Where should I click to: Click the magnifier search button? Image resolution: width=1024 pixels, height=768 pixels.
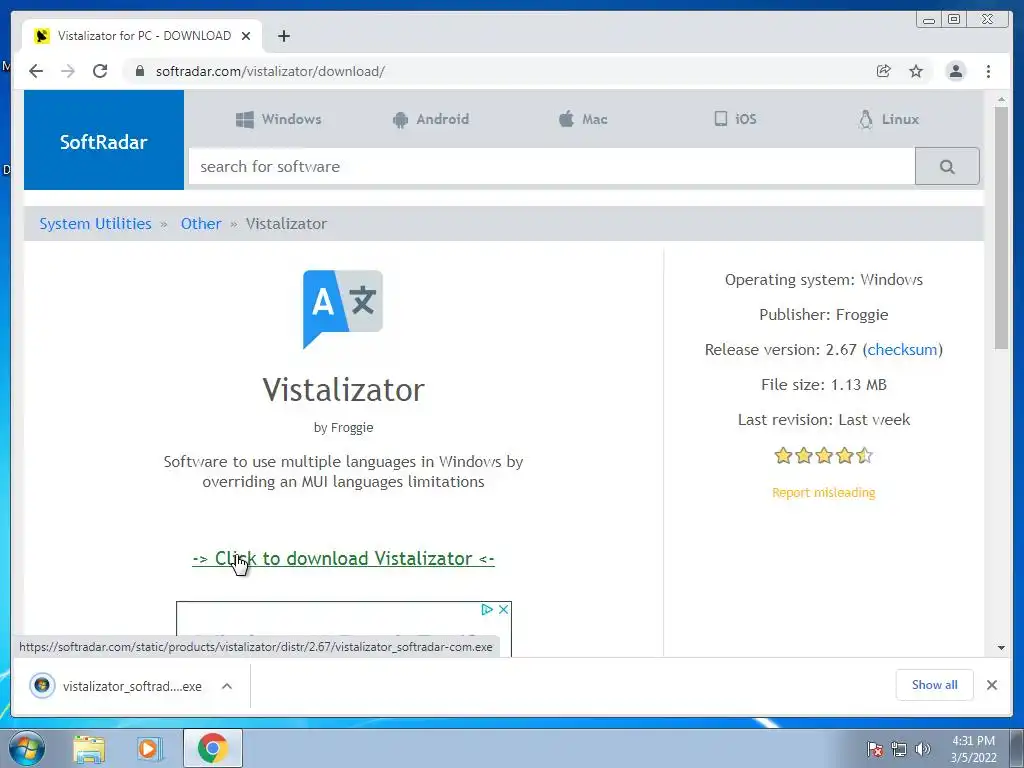click(x=947, y=167)
